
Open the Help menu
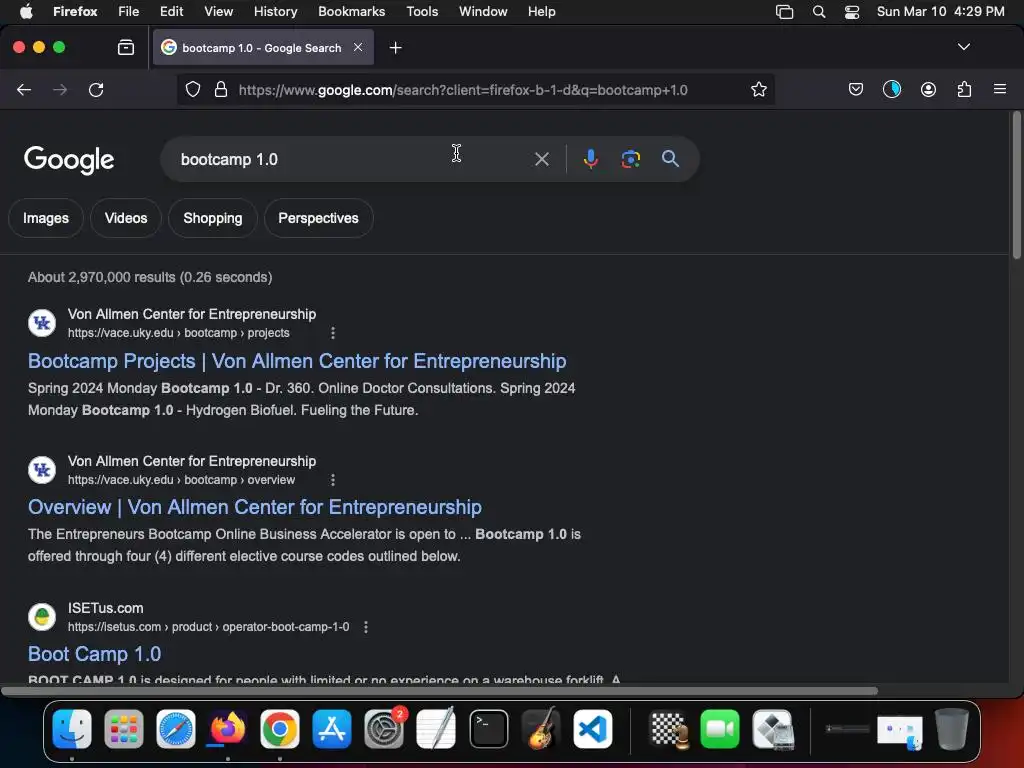tap(541, 11)
